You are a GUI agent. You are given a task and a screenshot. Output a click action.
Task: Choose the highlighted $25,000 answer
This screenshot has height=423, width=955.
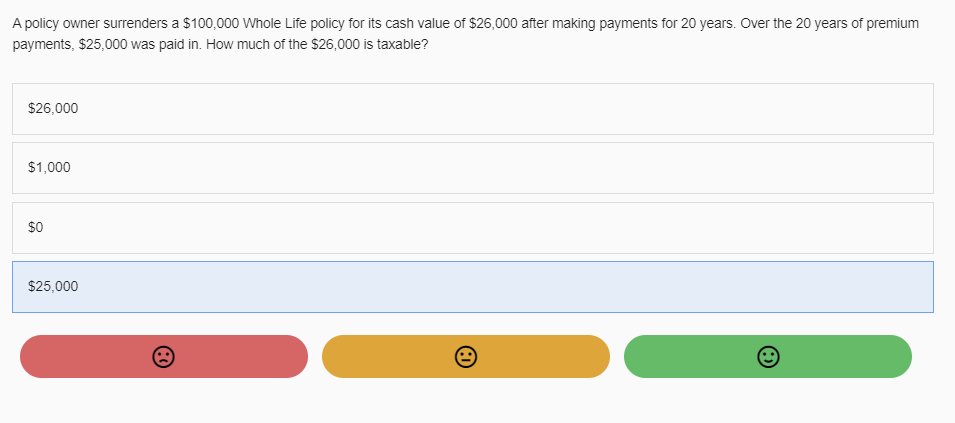pyautogui.click(x=472, y=287)
